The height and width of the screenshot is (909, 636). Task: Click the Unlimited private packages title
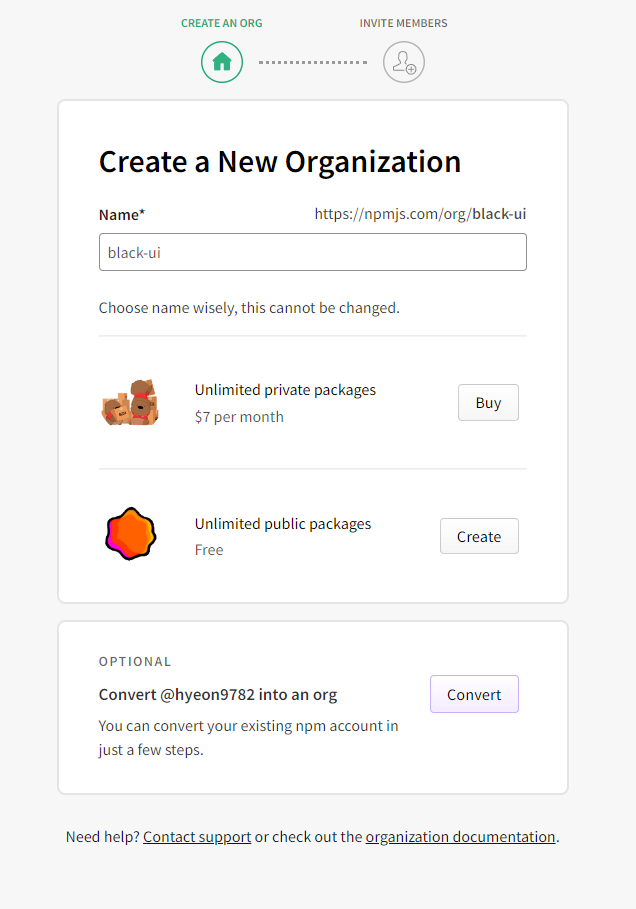285,390
